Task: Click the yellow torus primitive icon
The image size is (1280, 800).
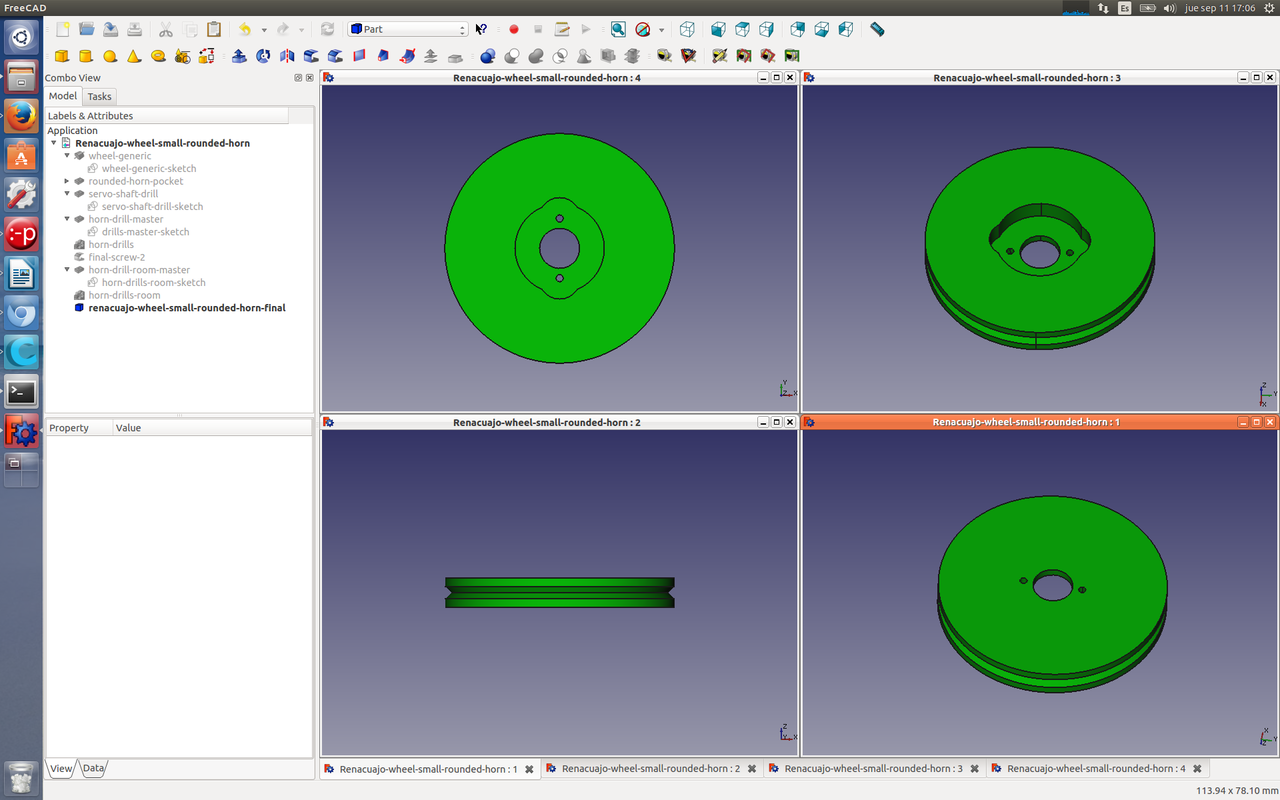Action: 158,56
